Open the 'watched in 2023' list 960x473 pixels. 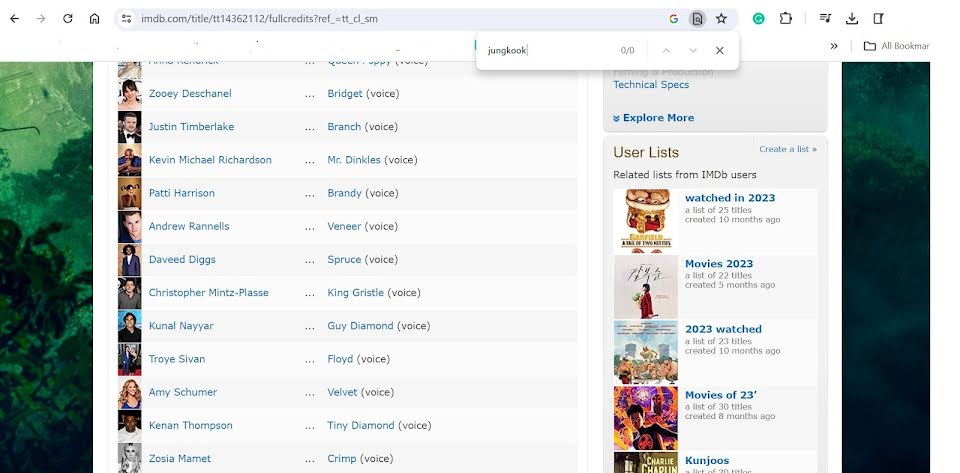click(730, 198)
